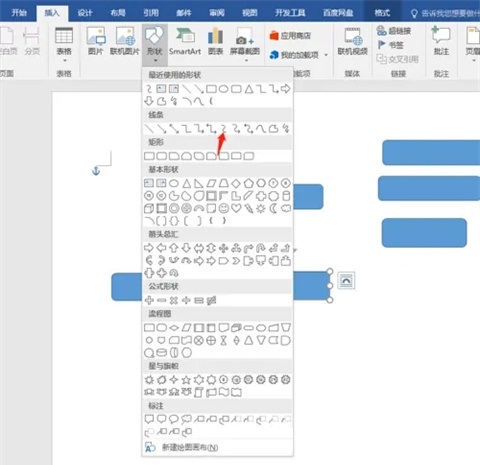Click 超链接 hyperlink button
Viewport: 480px width, 465px height.
(x=394, y=31)
